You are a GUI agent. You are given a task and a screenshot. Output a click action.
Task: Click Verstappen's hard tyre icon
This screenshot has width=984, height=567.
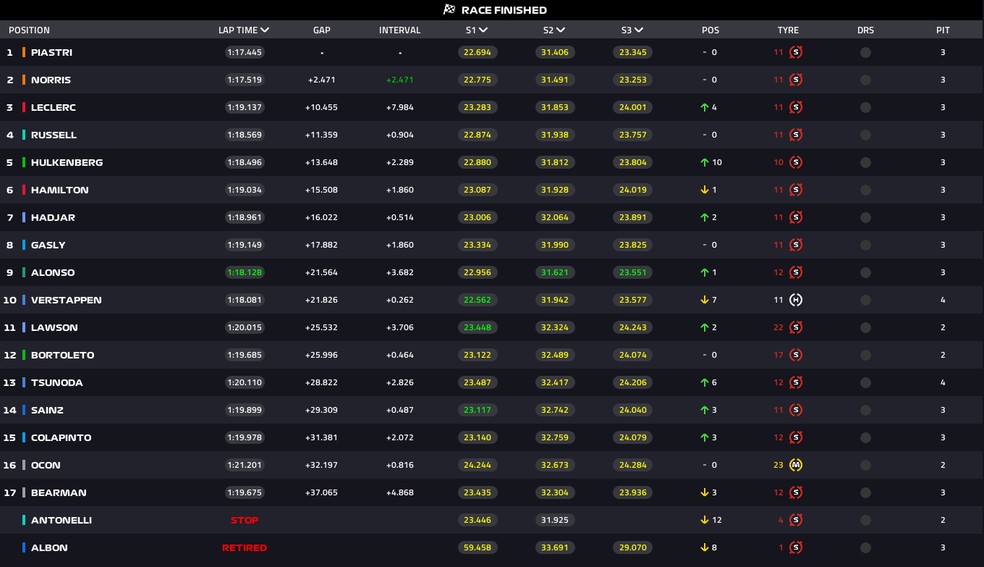click(x=796, y=300)
